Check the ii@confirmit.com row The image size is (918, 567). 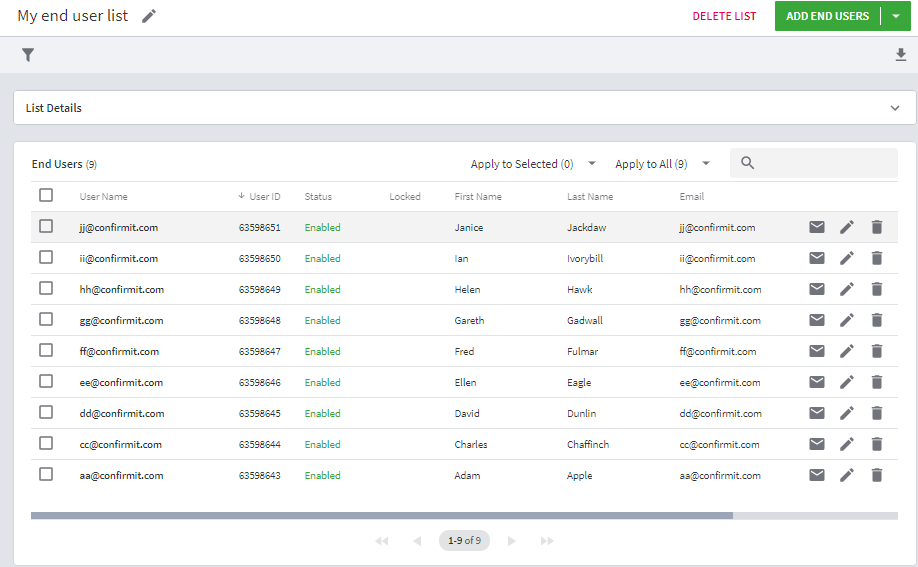tap(46, 257)
